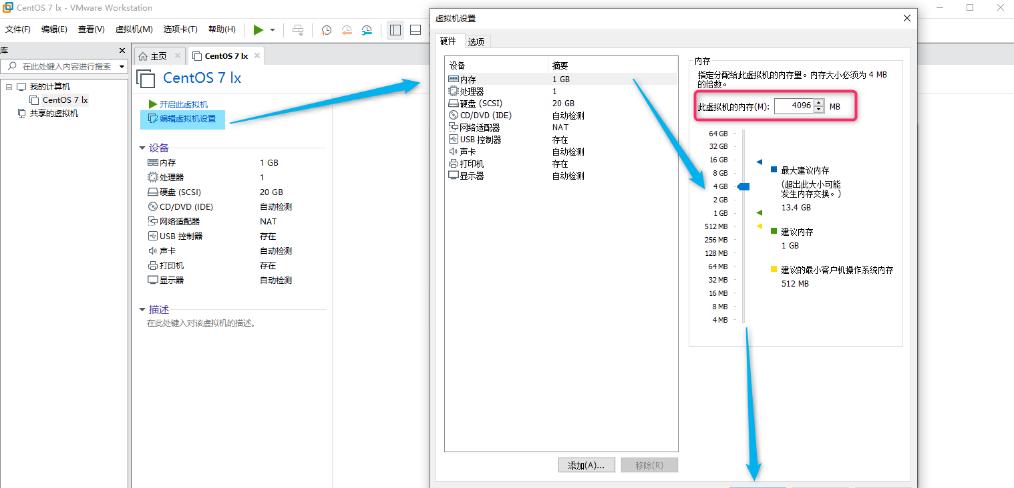This screenshot has width=1014, height=488.
Task: Switch to the 选项 tab in the settings dialog
Action: (476, 41)
